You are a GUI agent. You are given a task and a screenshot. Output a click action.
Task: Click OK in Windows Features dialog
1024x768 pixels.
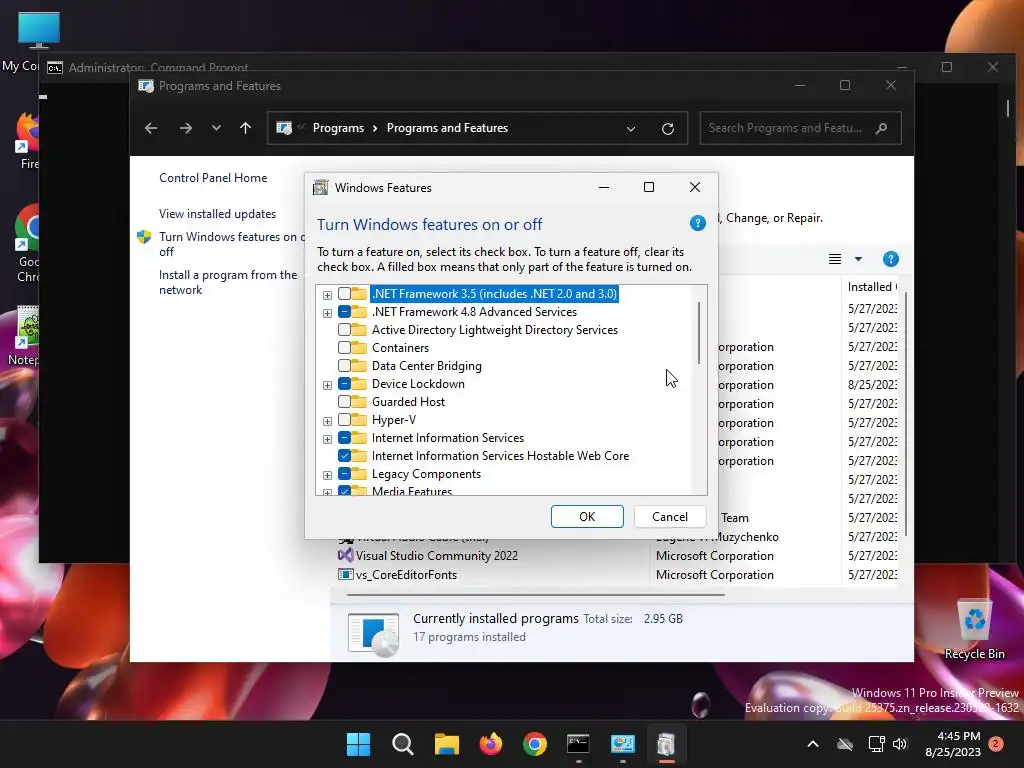coord(587,517)
